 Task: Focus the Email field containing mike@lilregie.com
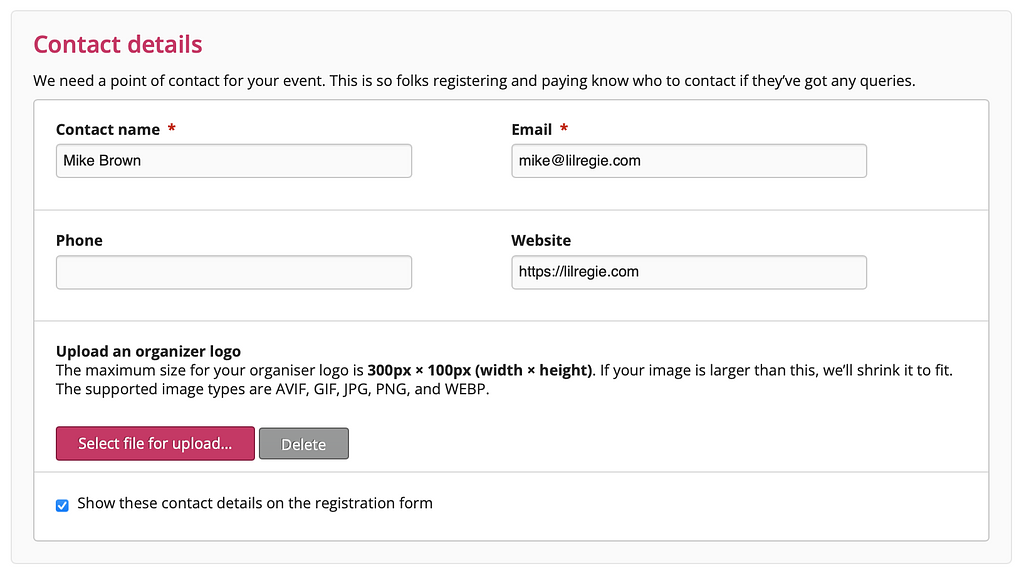pos(688,161)
